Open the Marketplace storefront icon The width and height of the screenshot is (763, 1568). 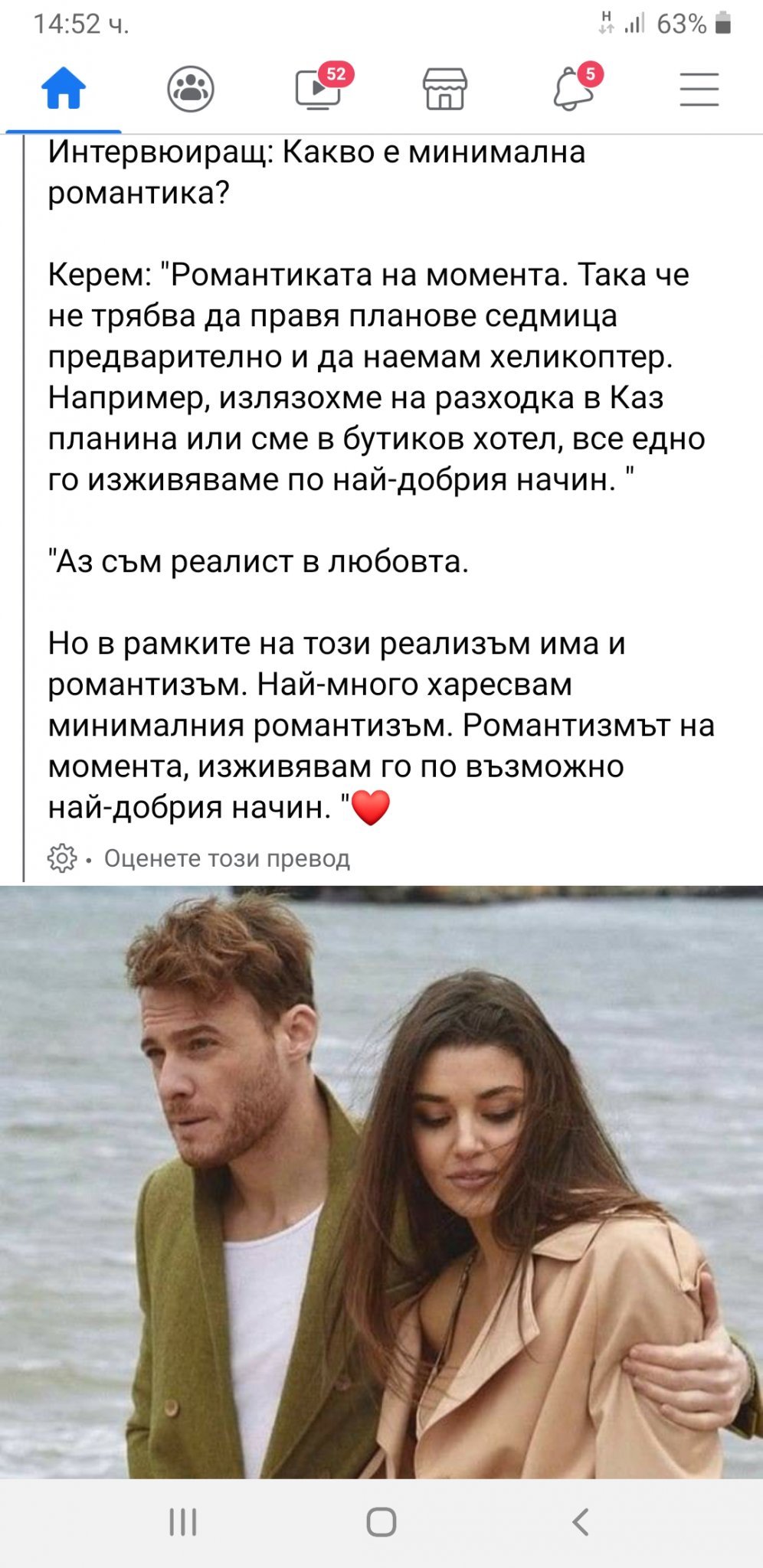tap(444, 89)
